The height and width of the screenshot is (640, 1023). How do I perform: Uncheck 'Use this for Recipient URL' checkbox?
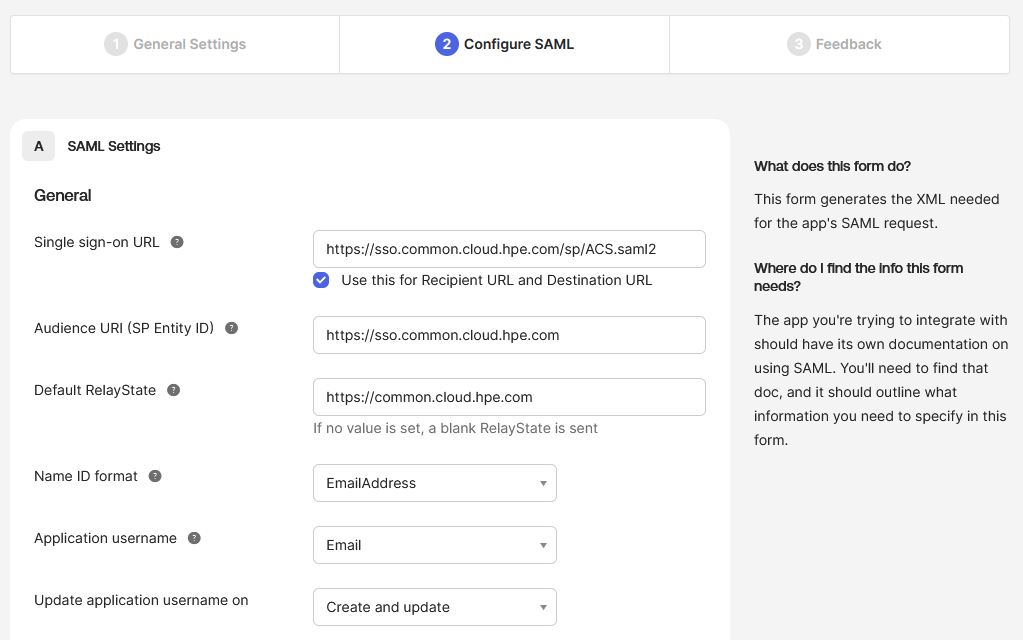coord(321,280)
